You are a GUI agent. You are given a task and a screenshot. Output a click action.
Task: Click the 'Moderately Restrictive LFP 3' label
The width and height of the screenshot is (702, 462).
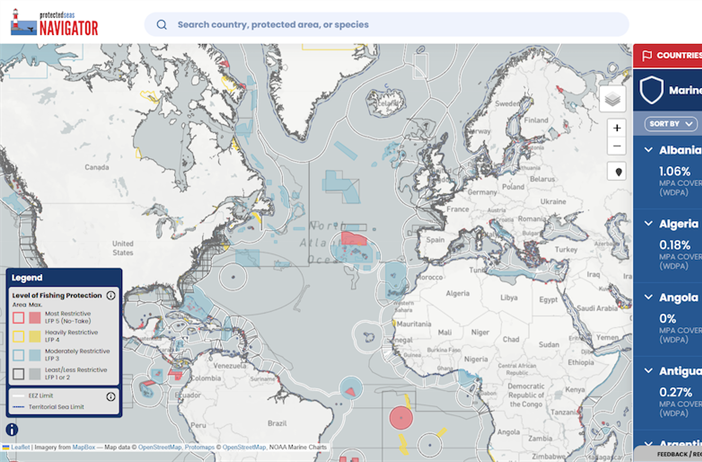tap(77, 355)
